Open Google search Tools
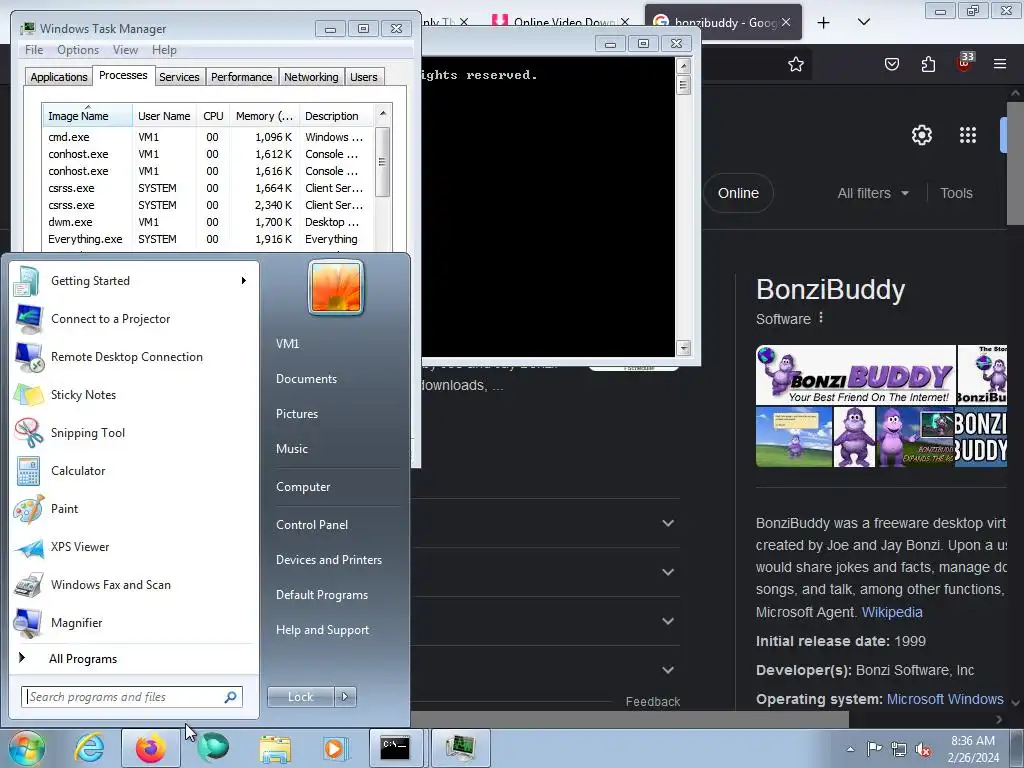Image resolution: width=1024 pixels, height=768 pixels. coord(956,193)
